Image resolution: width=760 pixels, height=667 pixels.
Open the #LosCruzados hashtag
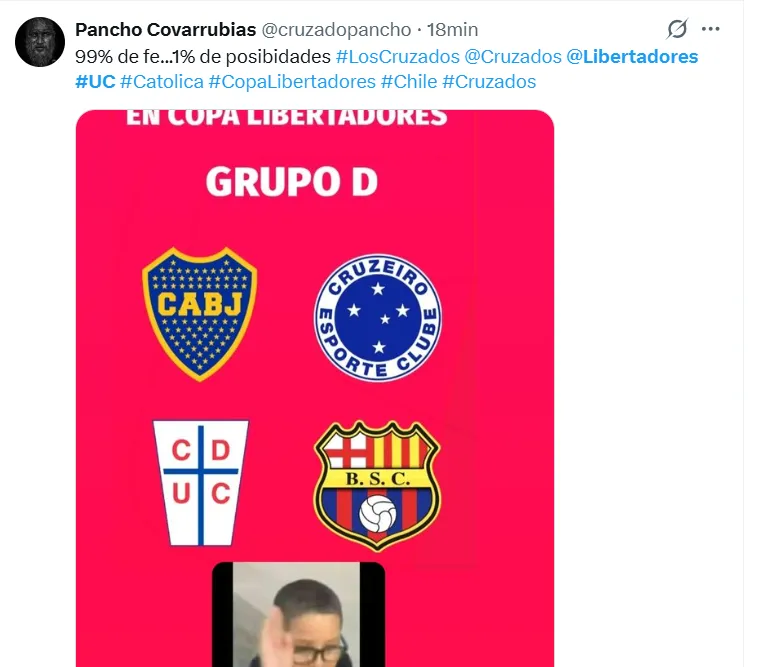(x=397, y=57)
